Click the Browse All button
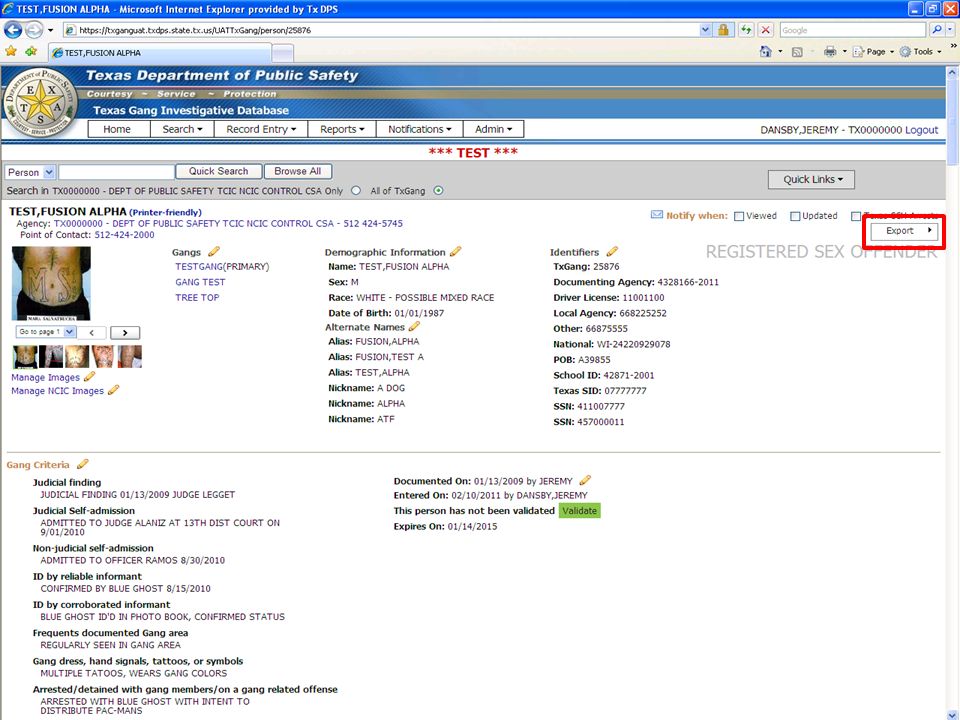 tap(298, 171)
